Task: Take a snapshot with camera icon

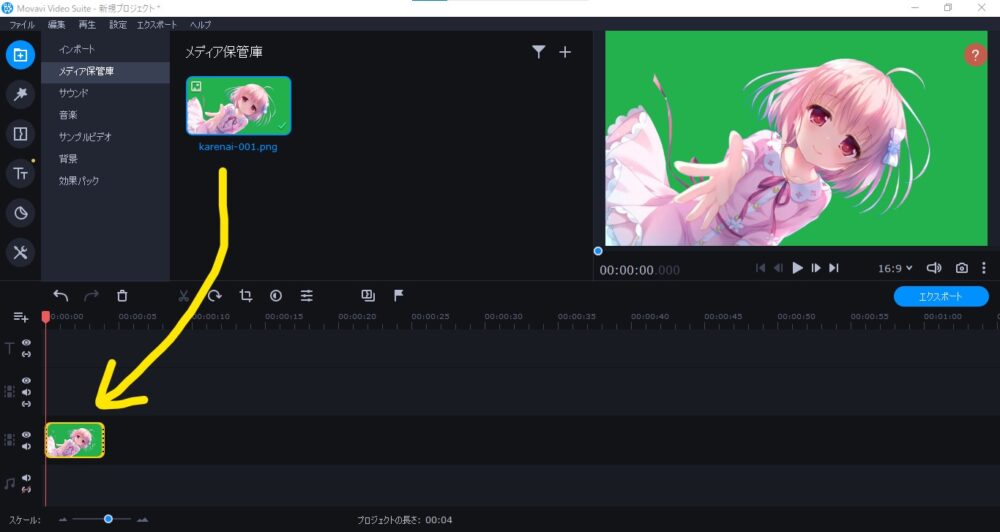Action: (962, 268)
